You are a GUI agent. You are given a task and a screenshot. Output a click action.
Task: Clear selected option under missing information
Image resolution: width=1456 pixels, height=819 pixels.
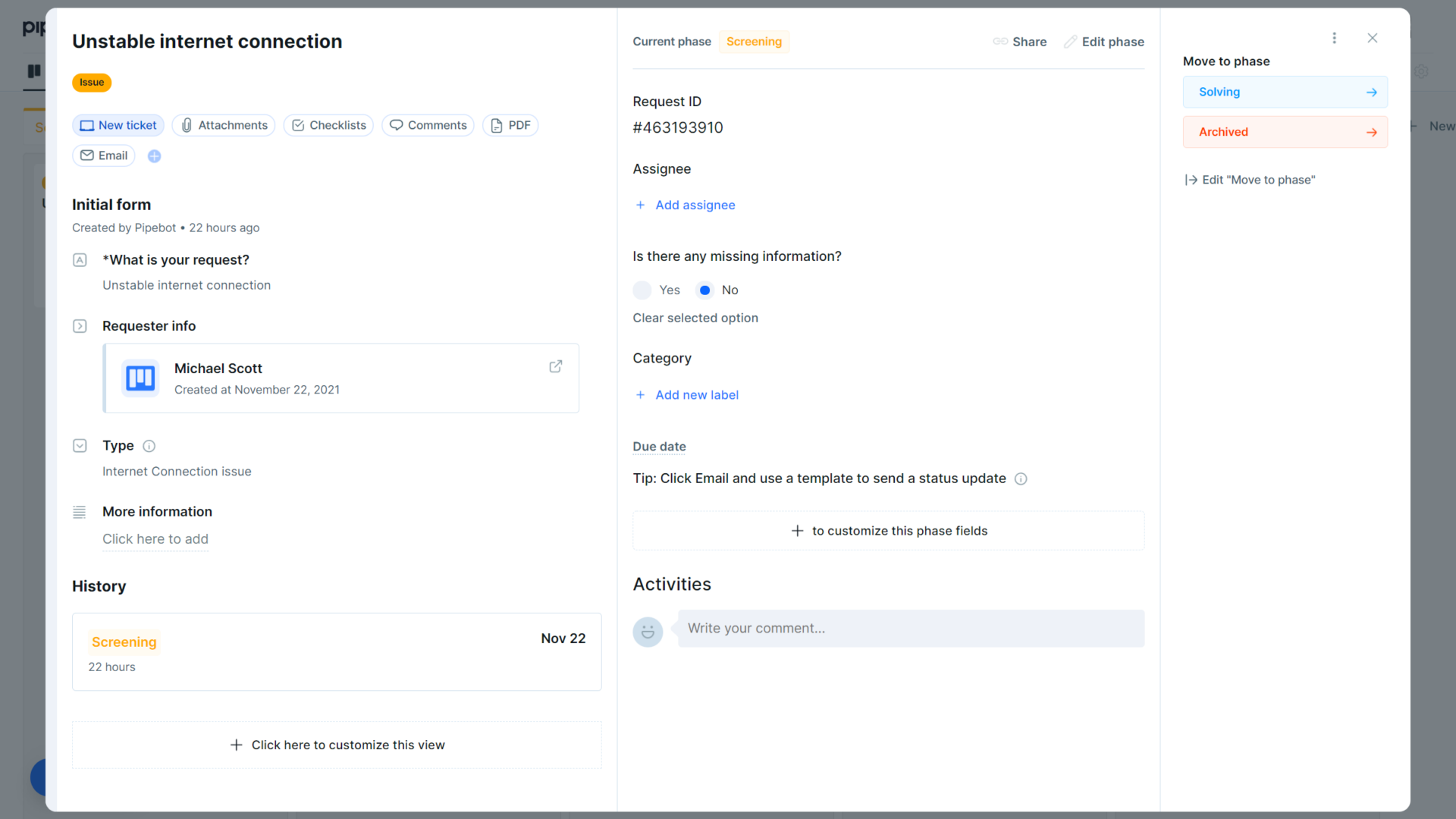click(695, 318)
